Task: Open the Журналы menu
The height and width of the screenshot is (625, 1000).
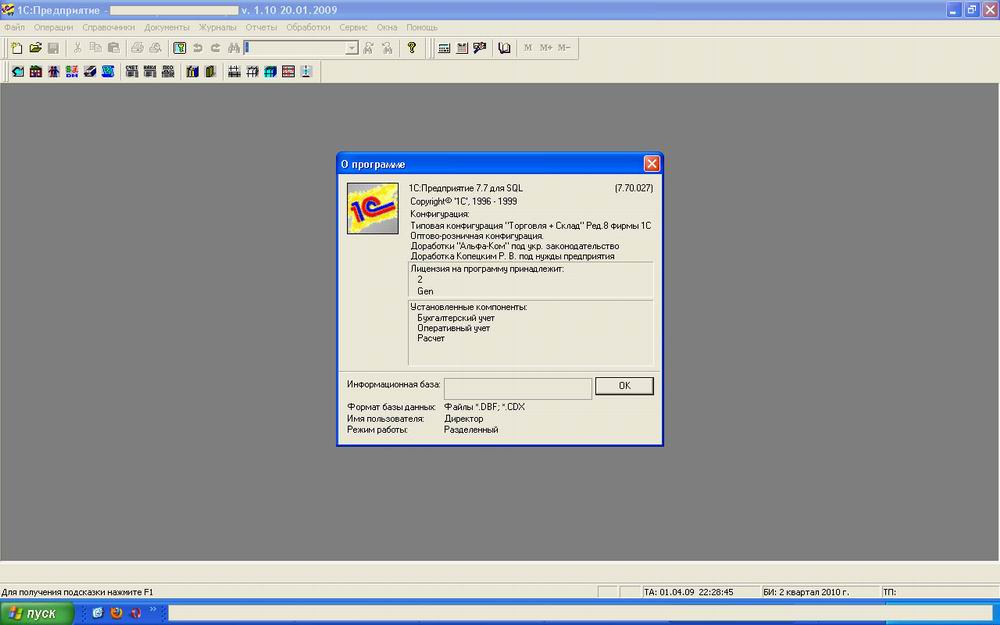Action: coord(217,27)
